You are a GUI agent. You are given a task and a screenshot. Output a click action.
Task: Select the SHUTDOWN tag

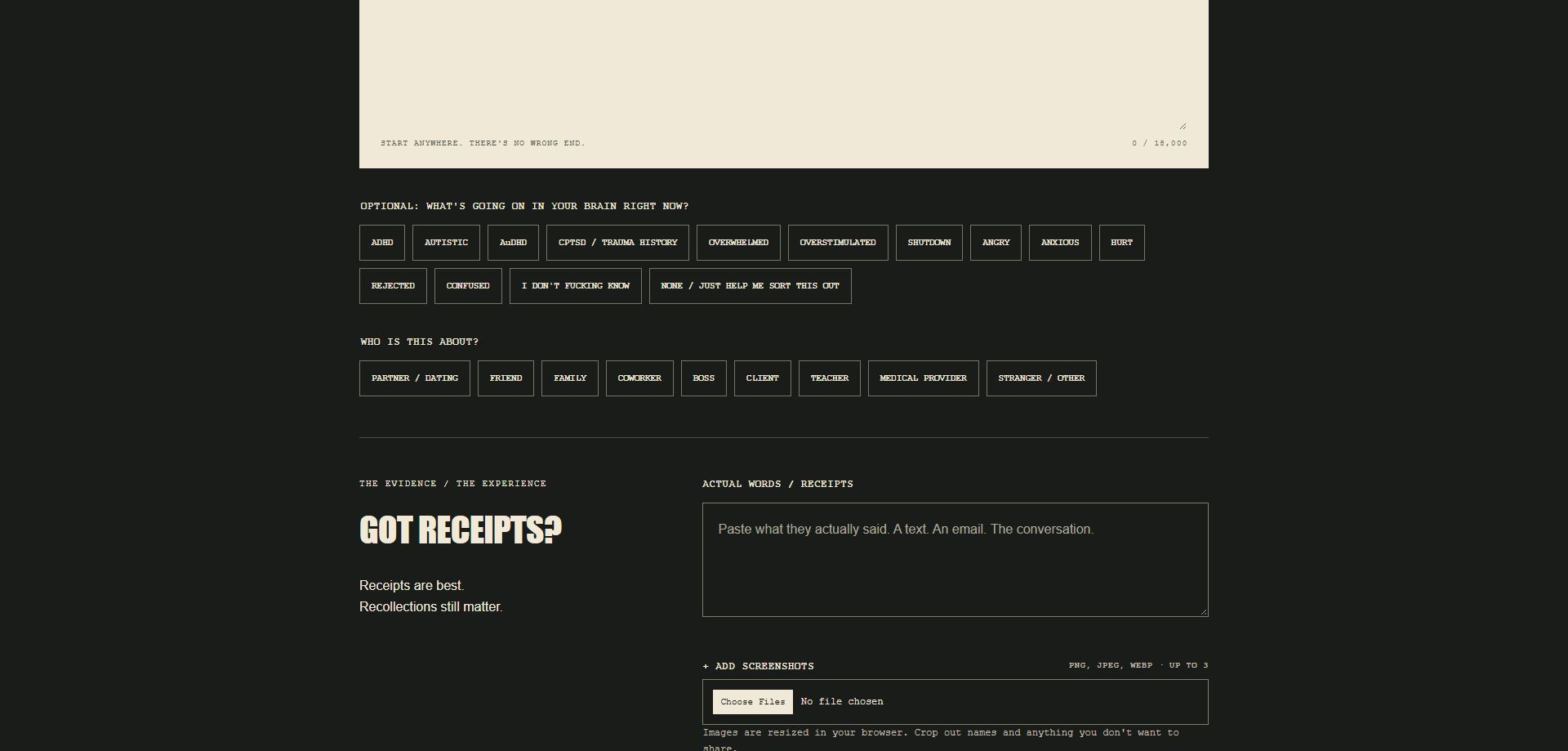pyautogui.click(x=929, y=243)
